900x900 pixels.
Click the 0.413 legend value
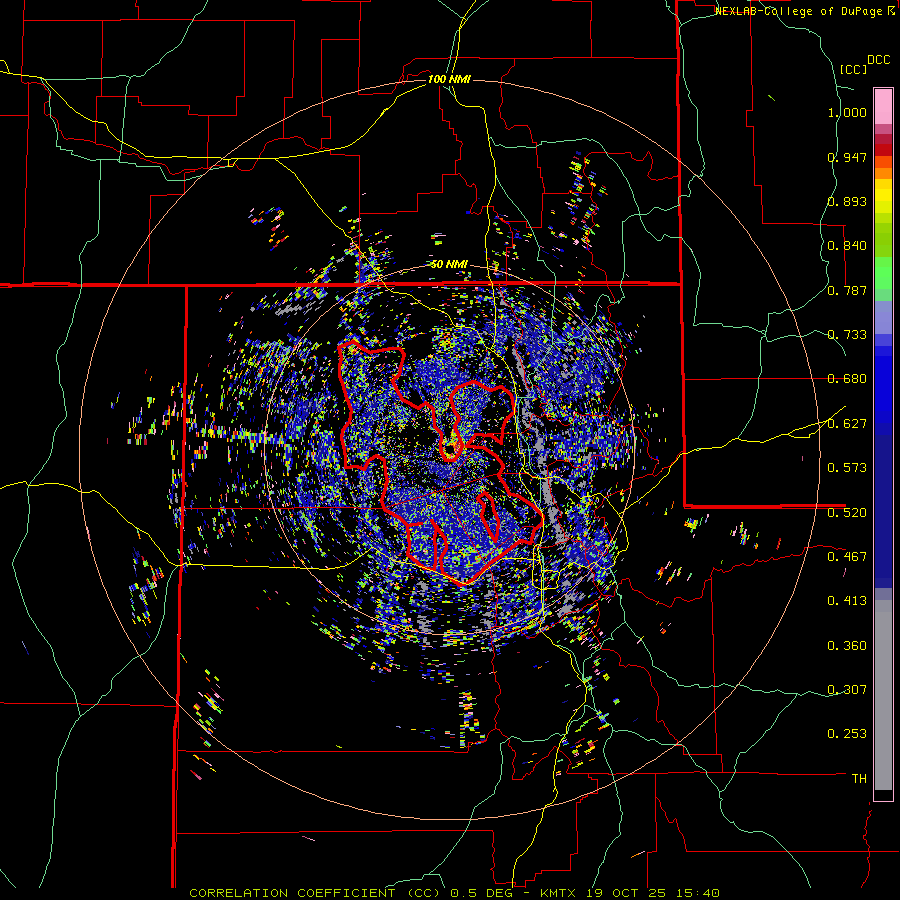click(847, 601)
